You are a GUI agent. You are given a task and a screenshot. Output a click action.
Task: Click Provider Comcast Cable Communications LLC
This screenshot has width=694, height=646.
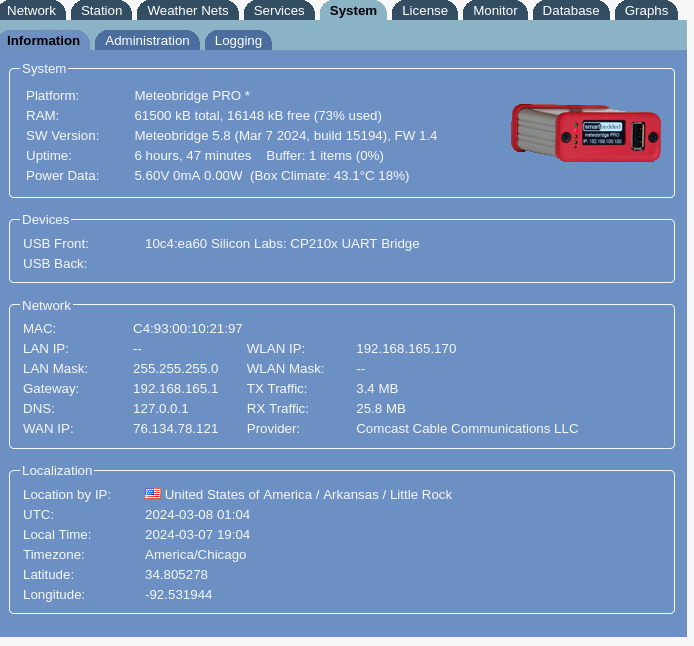pos(467,428)
